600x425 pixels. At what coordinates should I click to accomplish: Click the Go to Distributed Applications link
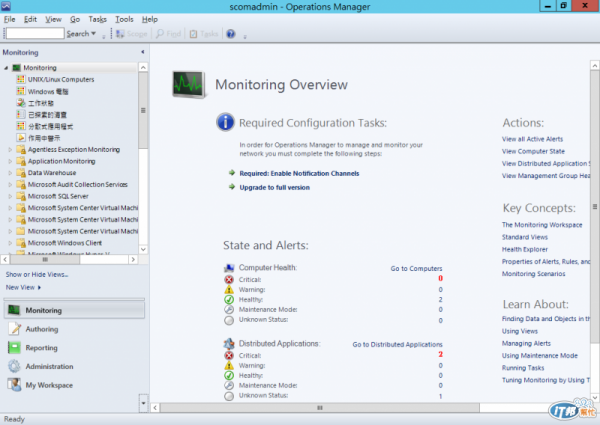pyautogui.click(x=397, y=344)
